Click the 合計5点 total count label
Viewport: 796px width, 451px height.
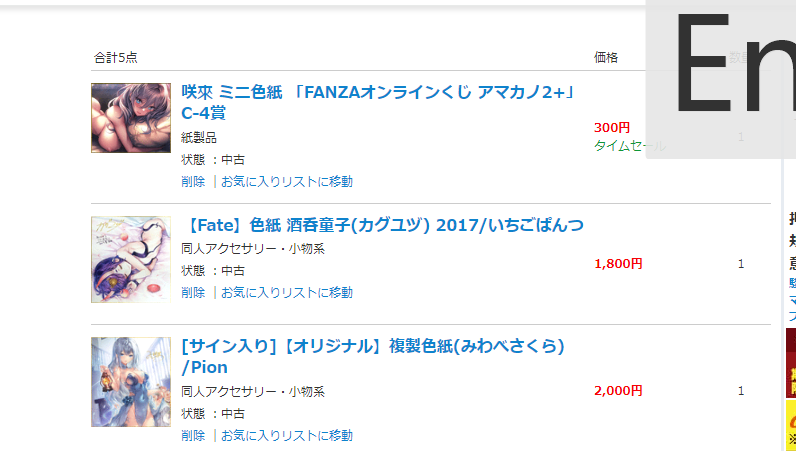116,57
